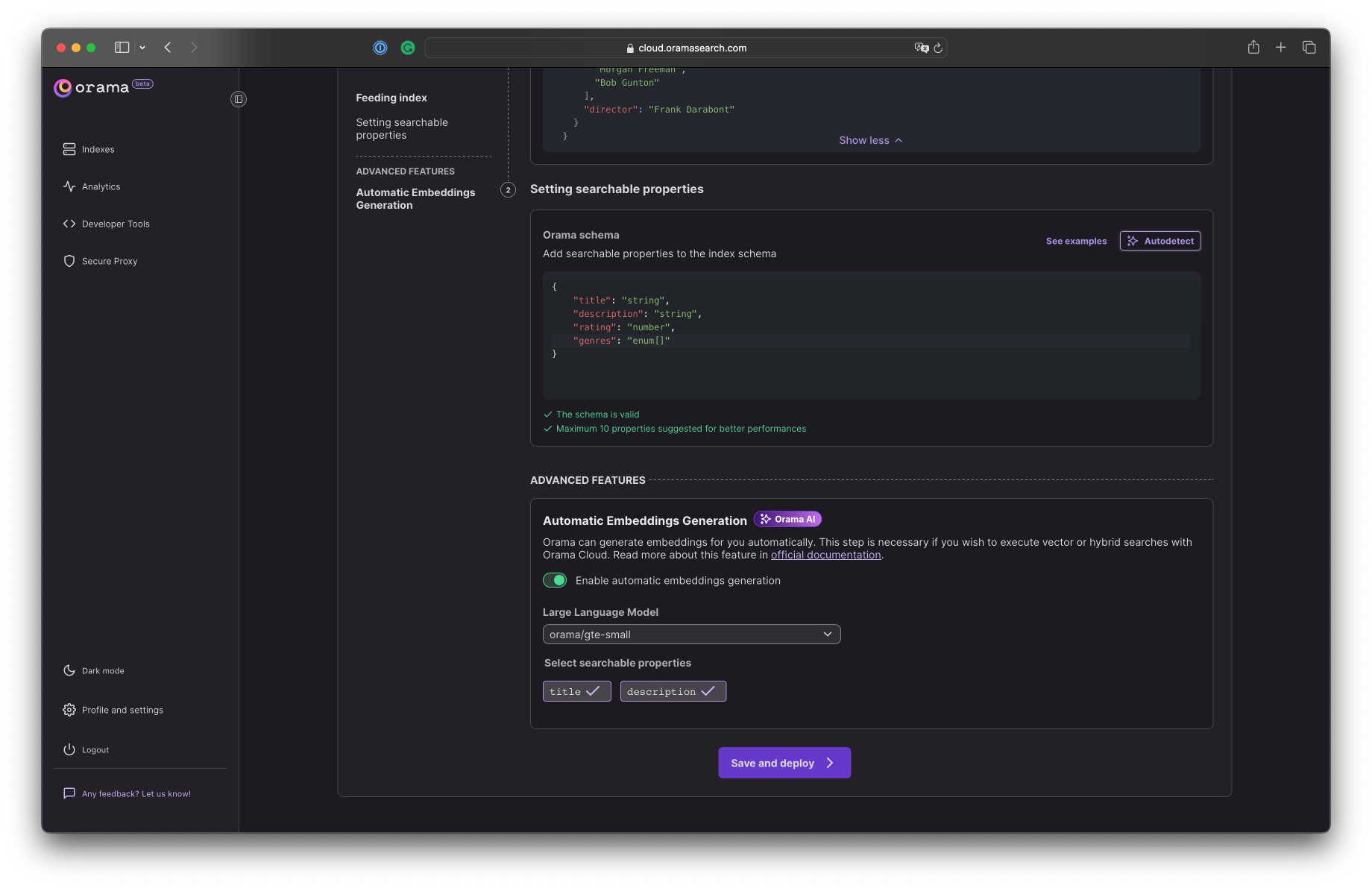Reload the page
Viewport: 1372px width, 888px height.
[938, 48]
